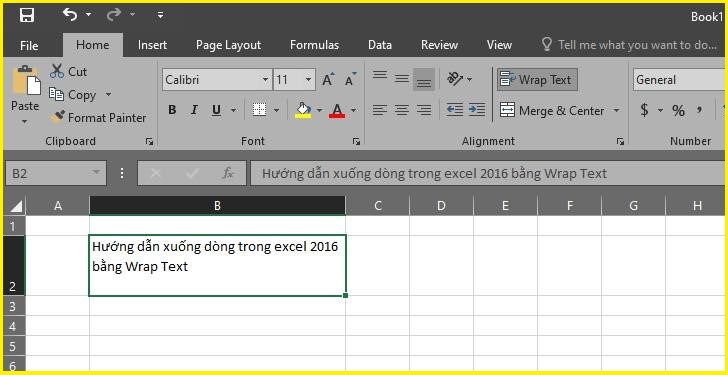The image size is (728, 375).
Task: Open Fill Color palette arrow
Action: pyautogui.click(x=319, y=110)
